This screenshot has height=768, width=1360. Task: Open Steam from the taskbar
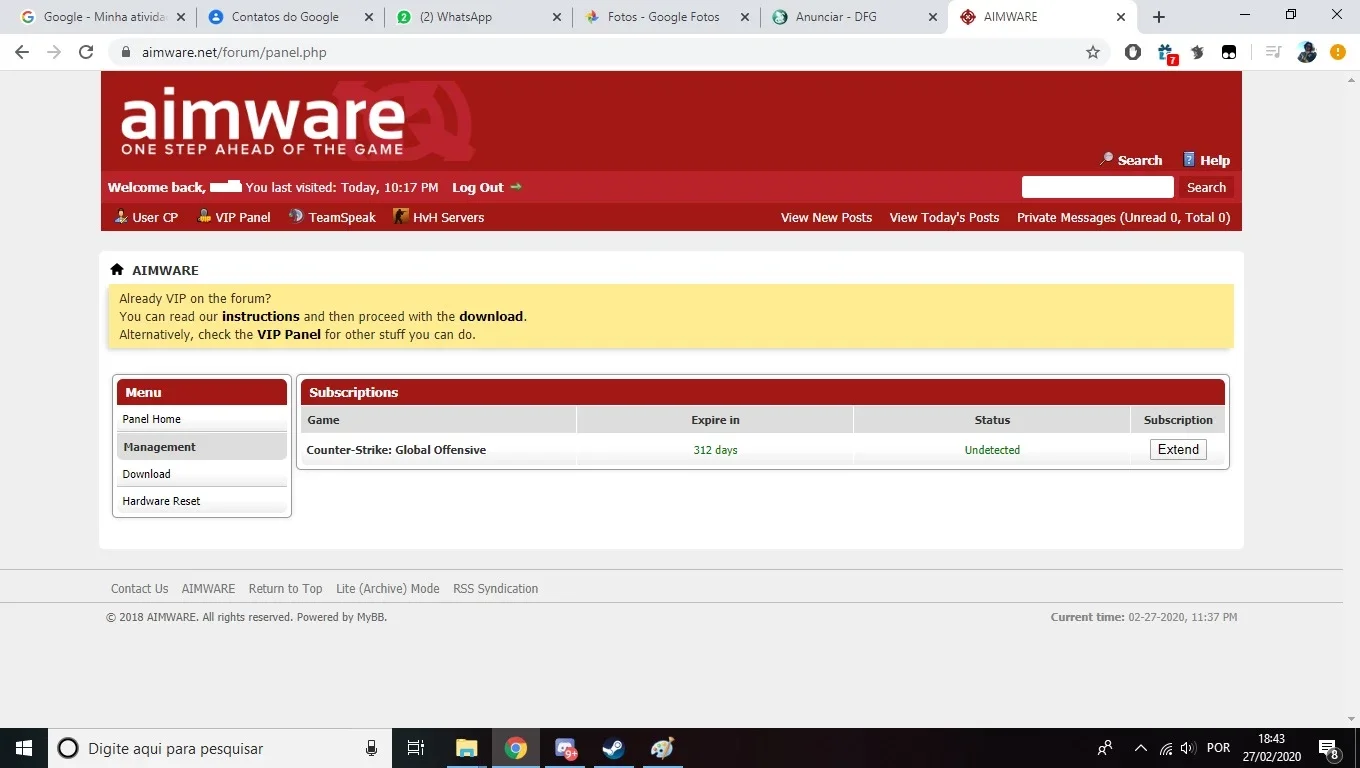click(613, 748)
